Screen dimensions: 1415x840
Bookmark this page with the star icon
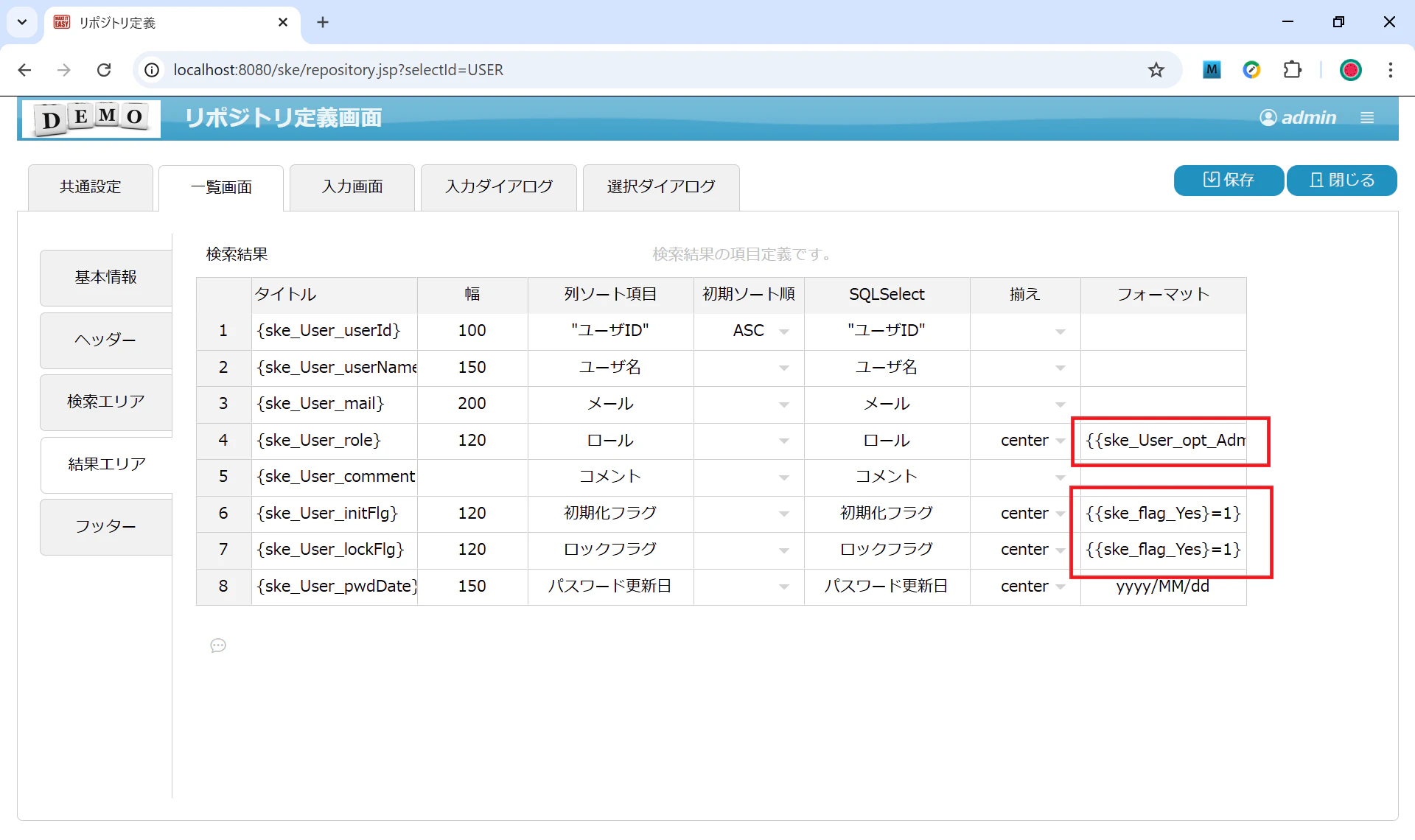[x=1156, y=70]
